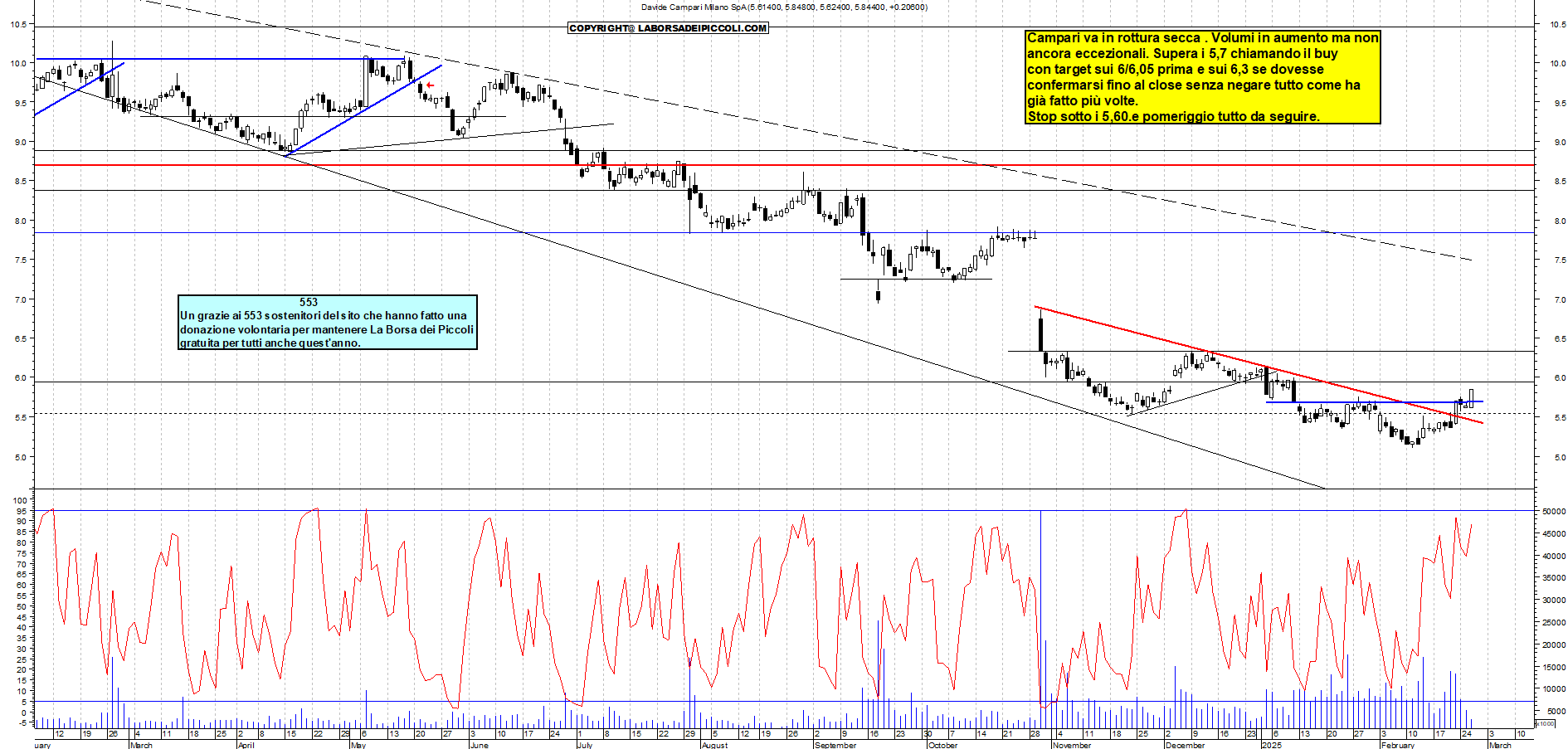
Task: Click the COPYRIGHT@ LABORSADEIPICCOLI.COM label
Action: (x=668, y=28)
